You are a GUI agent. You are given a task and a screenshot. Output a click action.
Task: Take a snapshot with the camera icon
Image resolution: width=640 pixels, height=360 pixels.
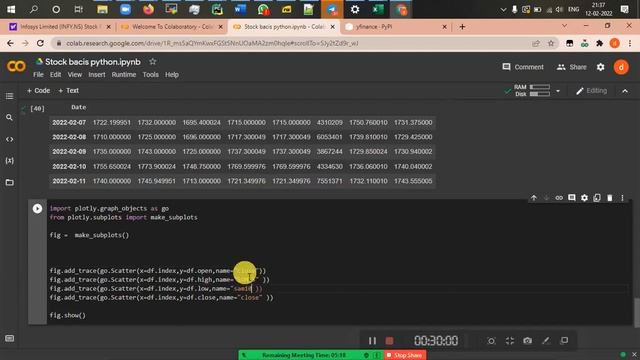click(x=527, y=341)
